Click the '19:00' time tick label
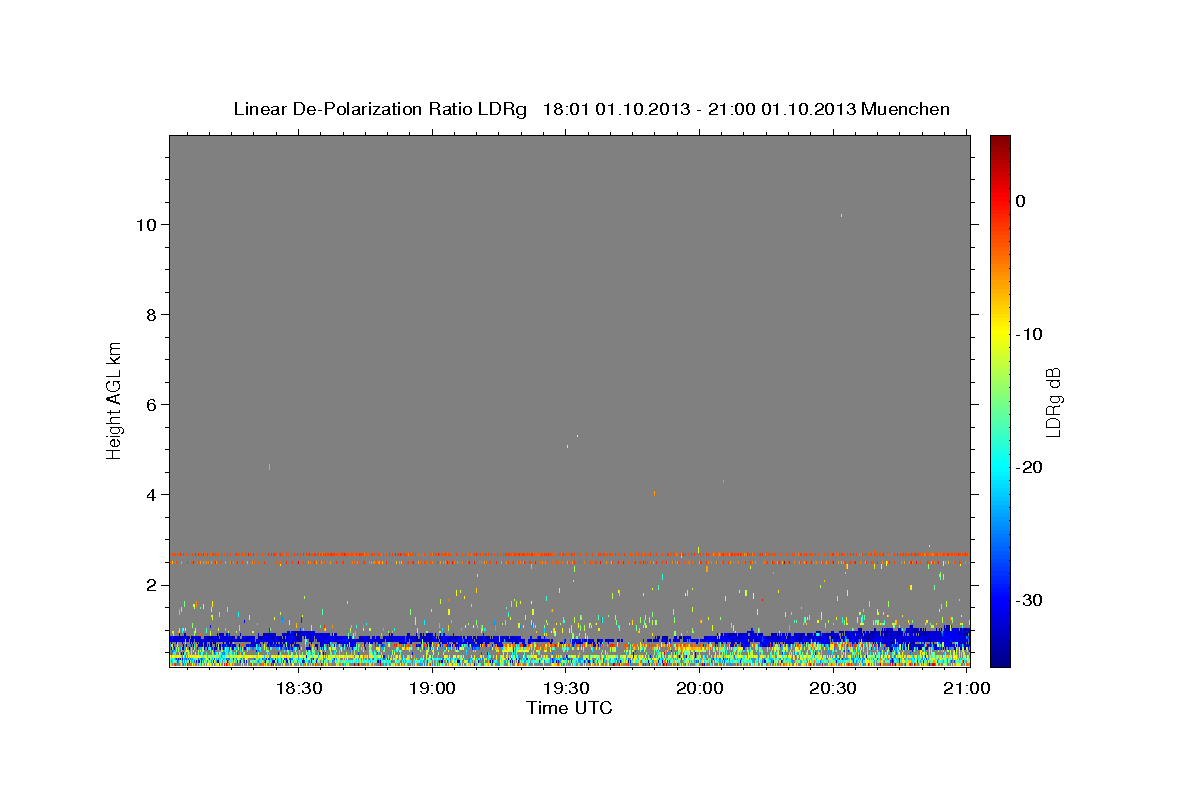Image resolution: width=1200 pixels, height=800 pixels. 433,688
